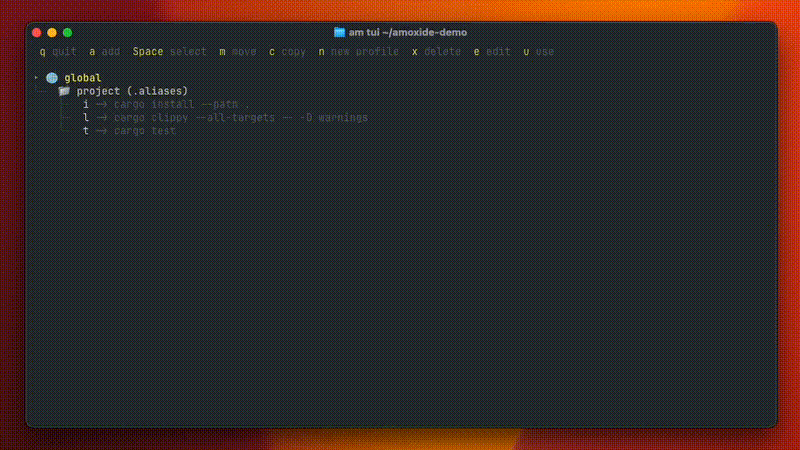Select the global profile row
The height and width of the screenshot is (450, 800).
68,78
